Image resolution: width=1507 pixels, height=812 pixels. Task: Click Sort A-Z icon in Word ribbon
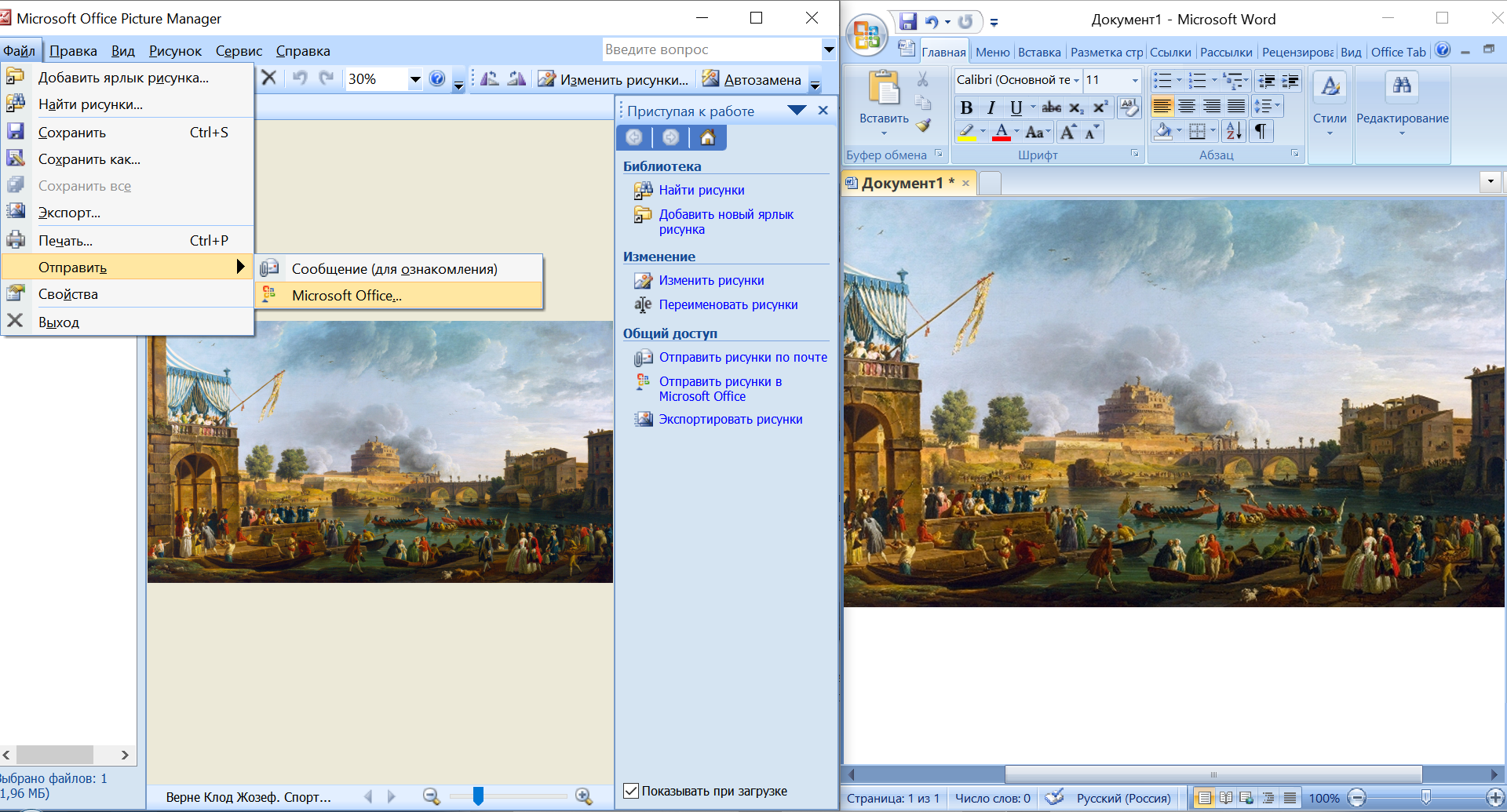tap(1234, 131)
